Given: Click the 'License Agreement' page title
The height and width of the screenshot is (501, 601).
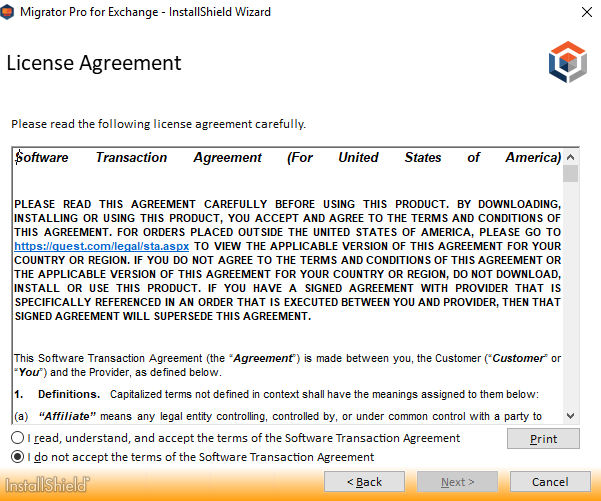Looking at the screenshot, I should [94, 63].
